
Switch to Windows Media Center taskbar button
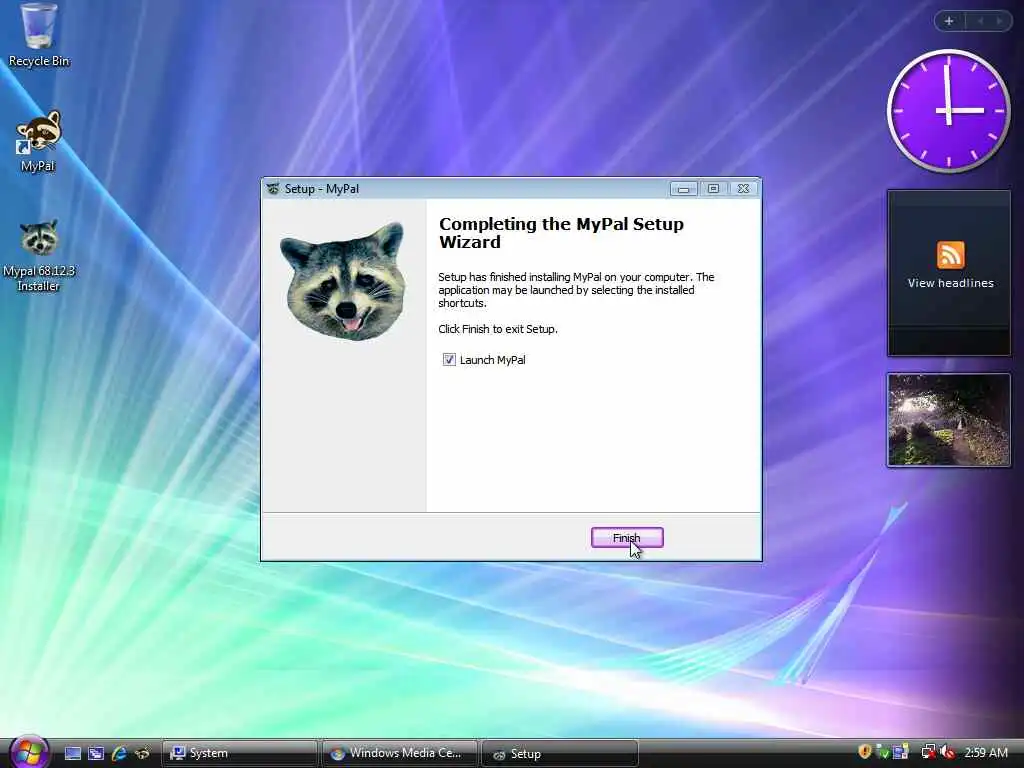point(399,754)
